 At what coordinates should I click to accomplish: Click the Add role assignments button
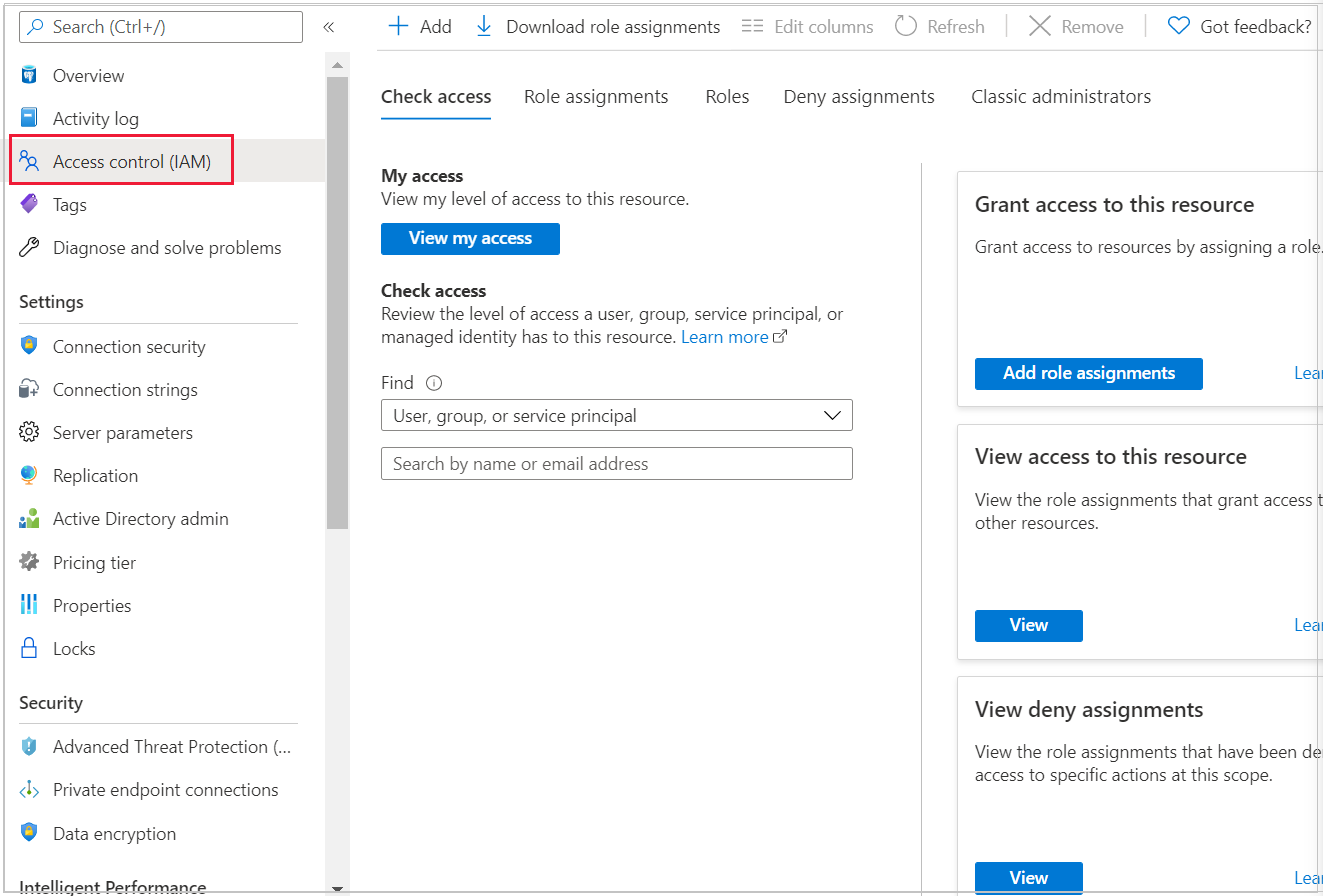coord(1088,374)
